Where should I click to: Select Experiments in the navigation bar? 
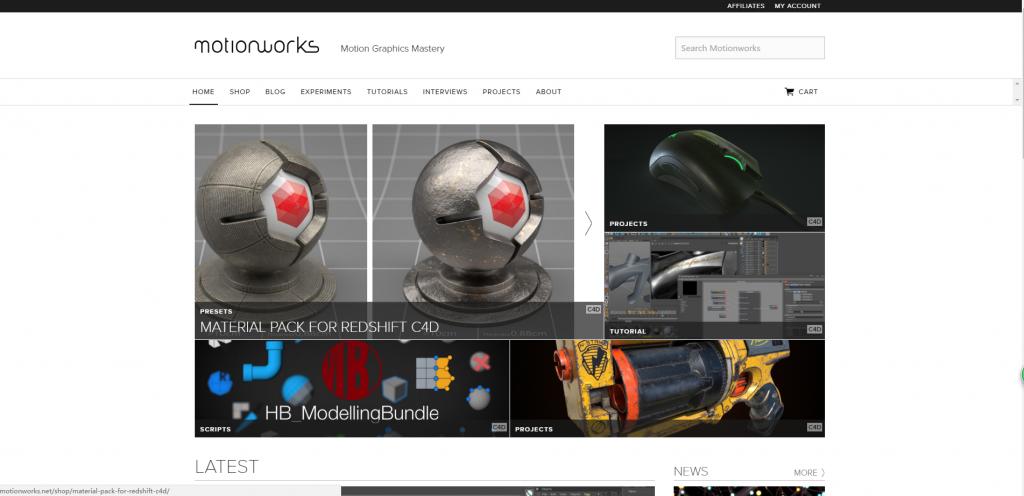coord(326,92)
